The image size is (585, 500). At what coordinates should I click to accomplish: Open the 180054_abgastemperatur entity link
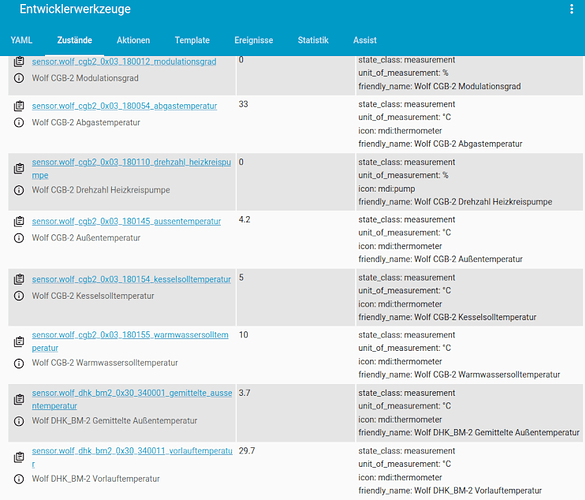click(x=124, y=106)
